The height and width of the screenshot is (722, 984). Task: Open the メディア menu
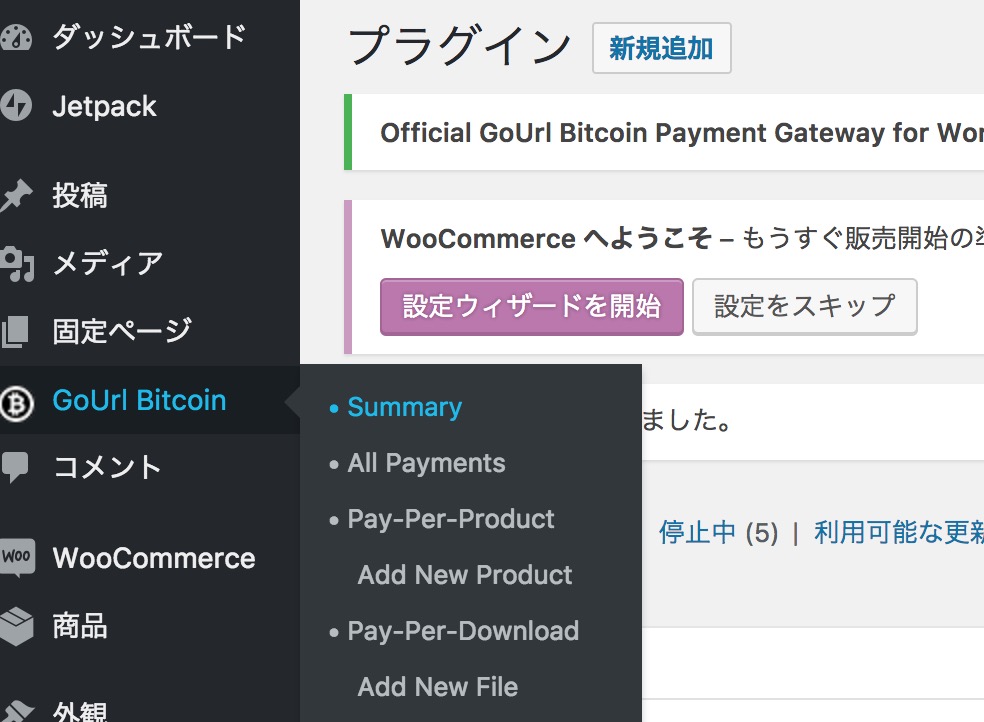tap(107, 263)
